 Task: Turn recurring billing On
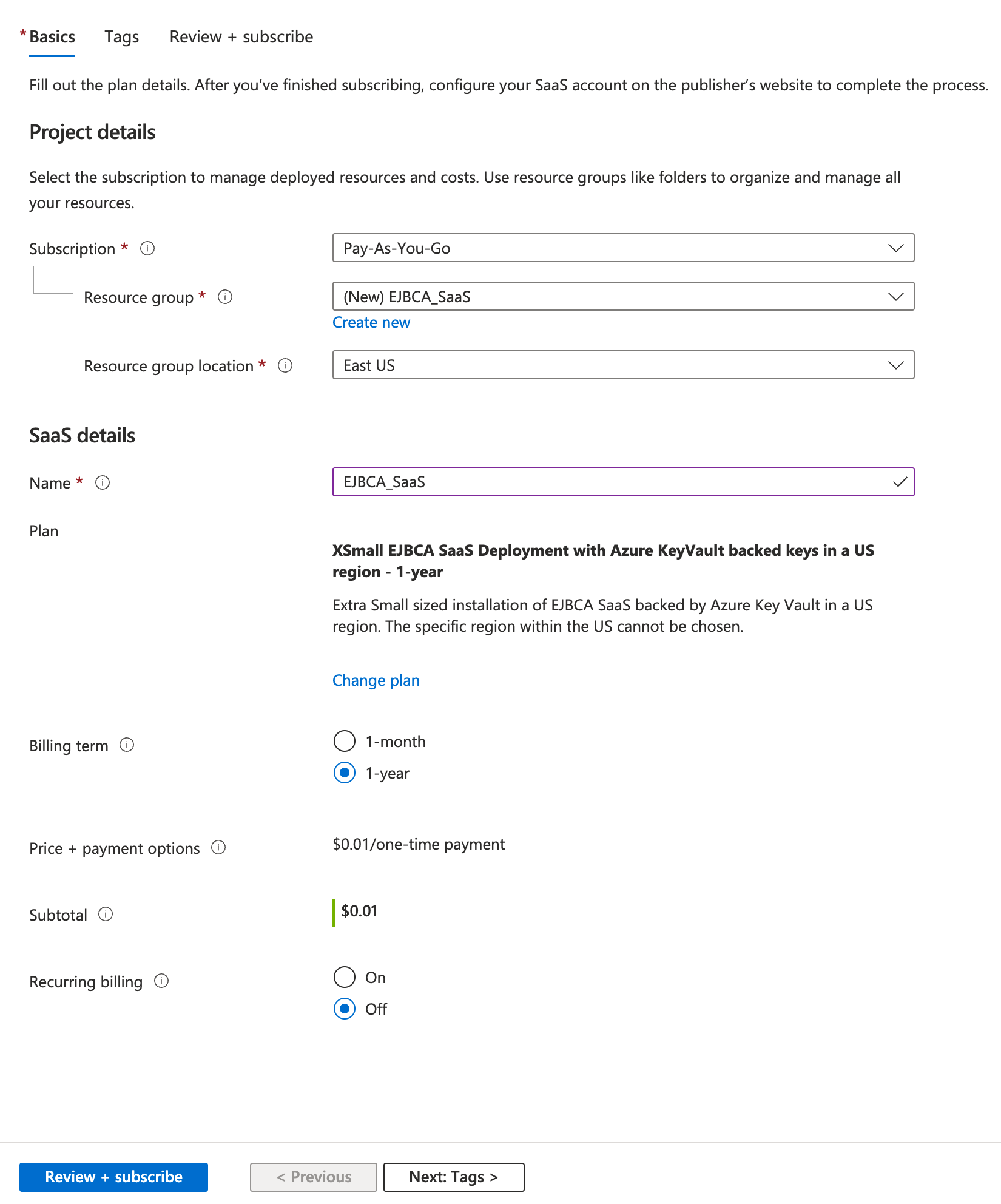point(345,977)
